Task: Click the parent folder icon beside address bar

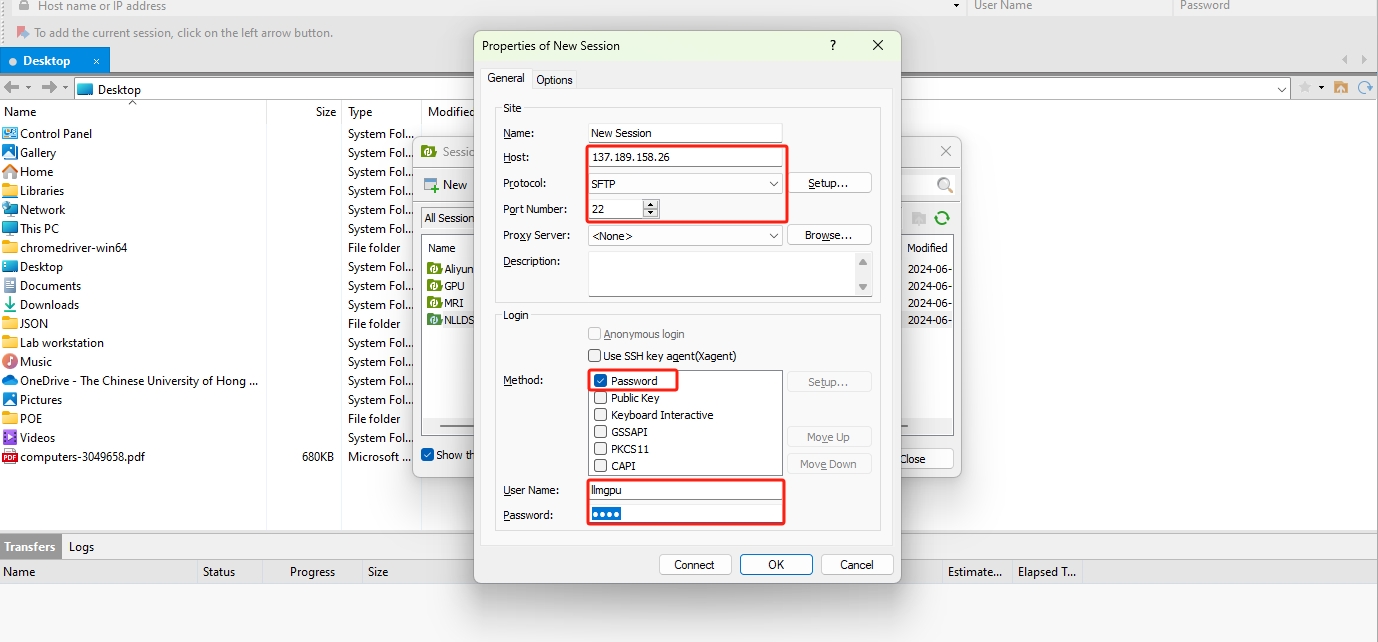Action: (1341, 88)
